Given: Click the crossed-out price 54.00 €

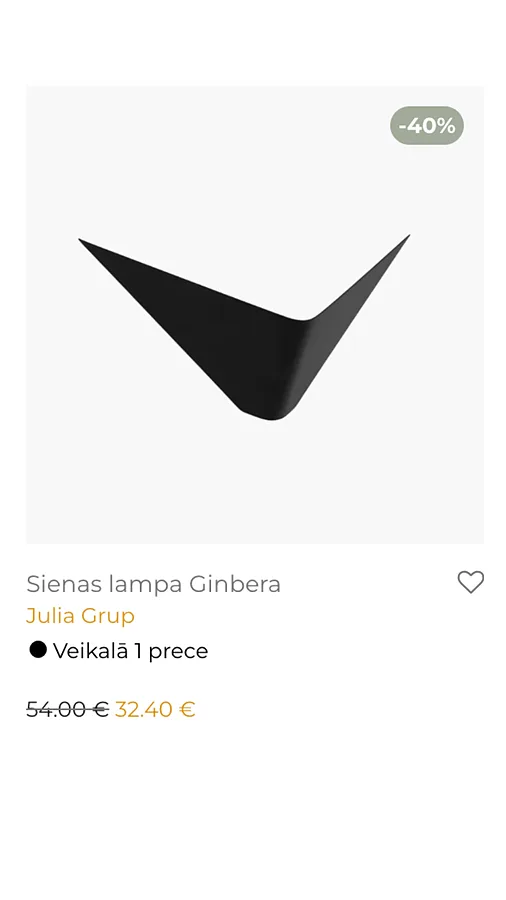Looking at the screenshot, I should point(68,709).
